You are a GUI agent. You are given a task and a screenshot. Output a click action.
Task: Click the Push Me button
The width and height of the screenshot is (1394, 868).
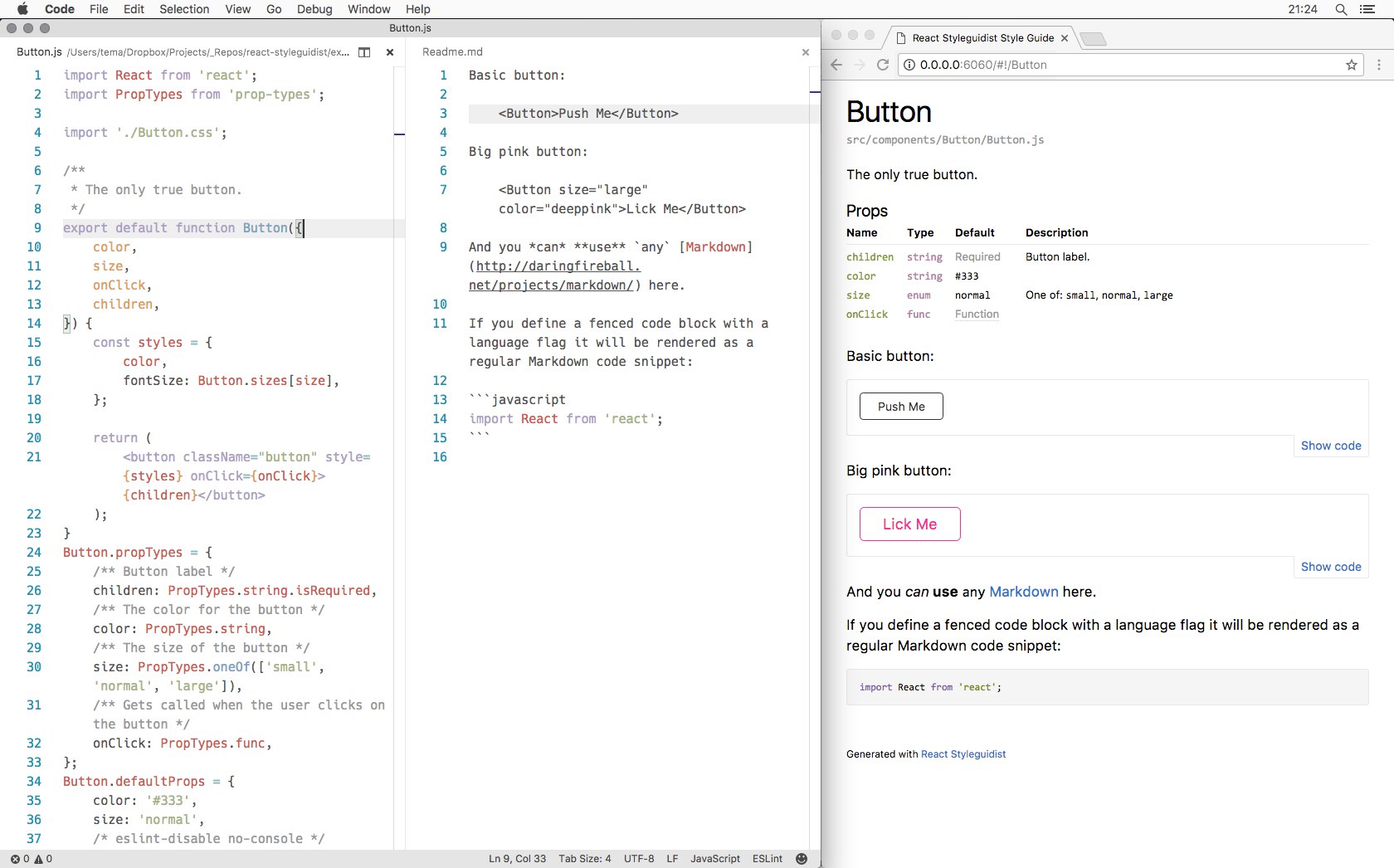[901, 407]
